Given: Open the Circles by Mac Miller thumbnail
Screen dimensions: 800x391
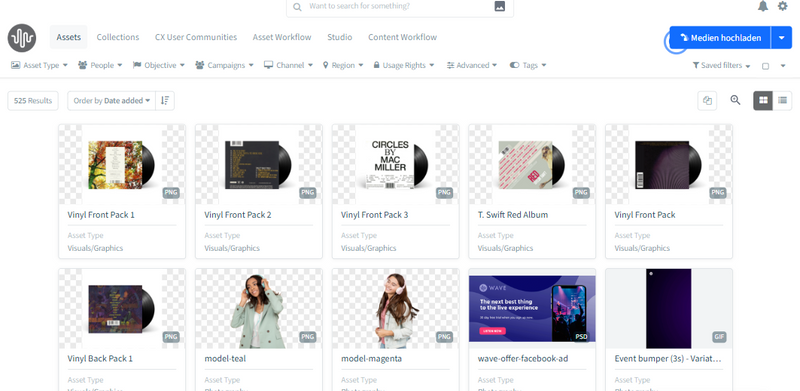Looking at the screenshot, I should tap(395, 164).
